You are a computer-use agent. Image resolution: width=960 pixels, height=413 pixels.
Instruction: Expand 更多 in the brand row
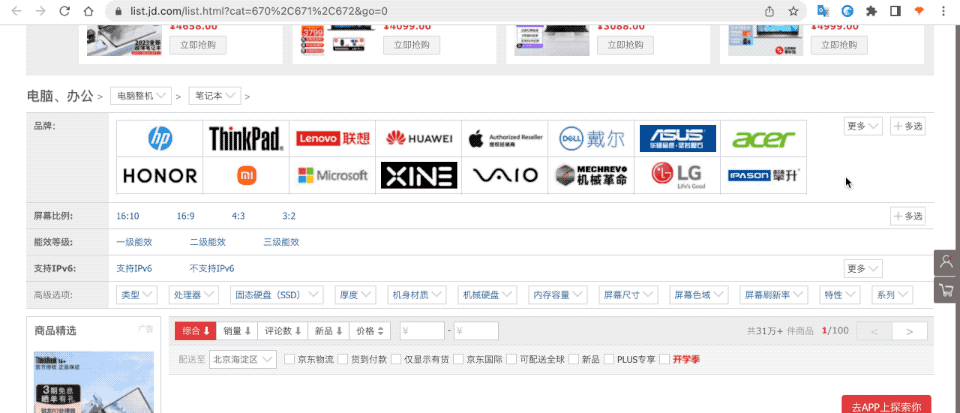(x=863, y=126)
